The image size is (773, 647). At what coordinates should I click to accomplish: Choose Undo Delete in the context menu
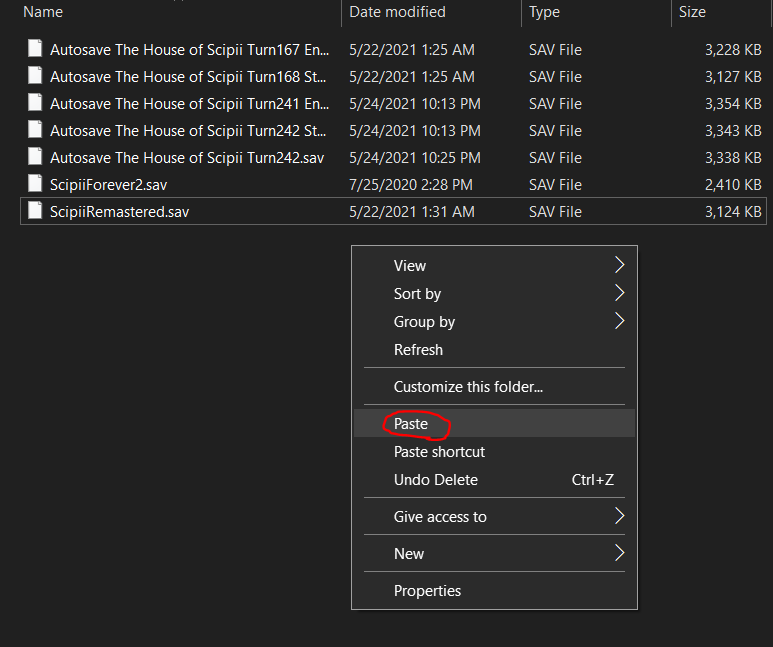[x=436, y=480]
